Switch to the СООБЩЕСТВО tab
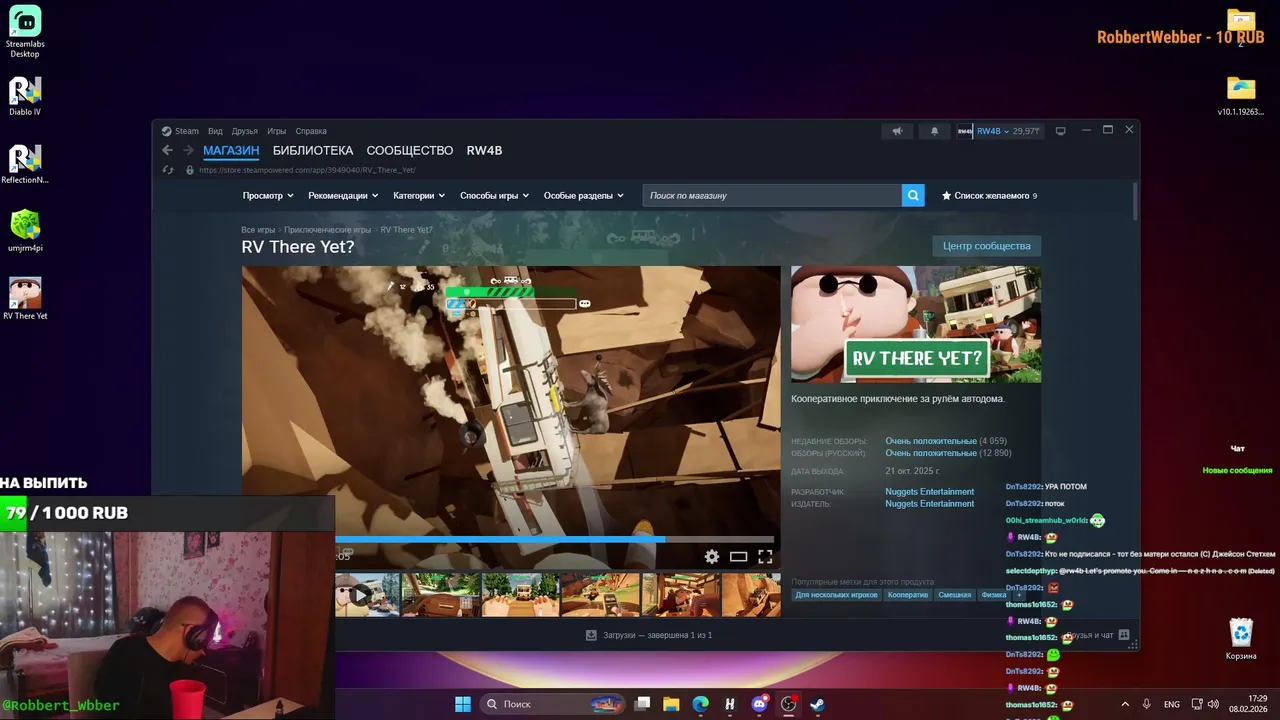Screen dimensions: 1280x720 pos(410,150)
